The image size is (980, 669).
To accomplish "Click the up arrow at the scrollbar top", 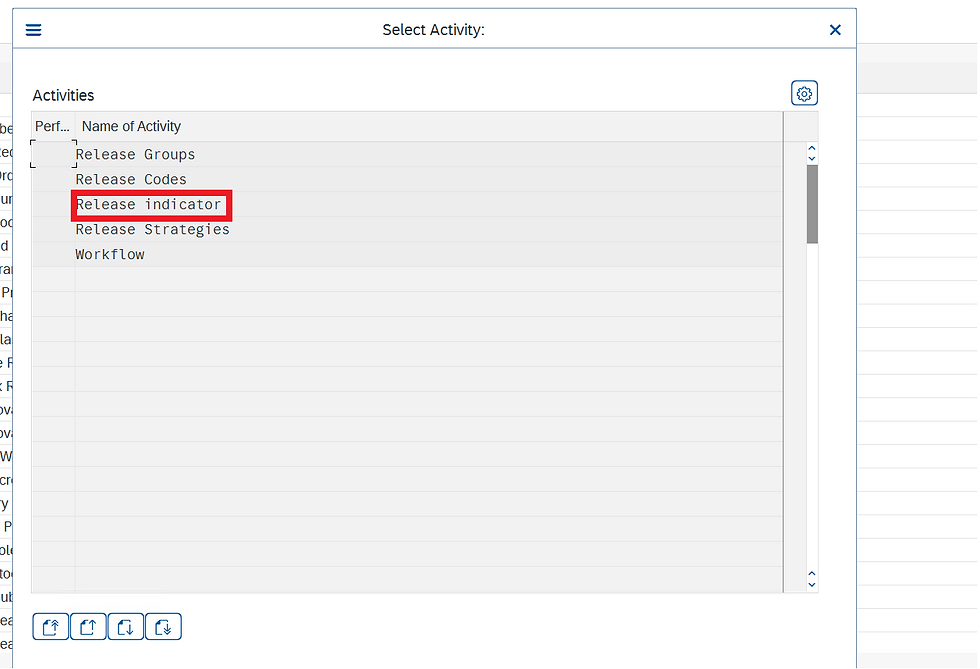I will 812,149.
